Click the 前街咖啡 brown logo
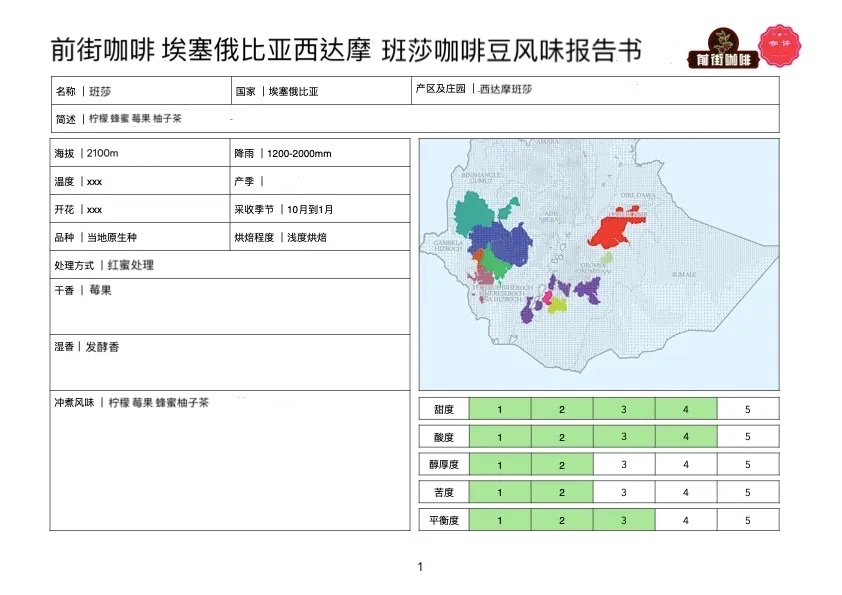The width and height of the screenshot is (842, 595). (723, 49)
